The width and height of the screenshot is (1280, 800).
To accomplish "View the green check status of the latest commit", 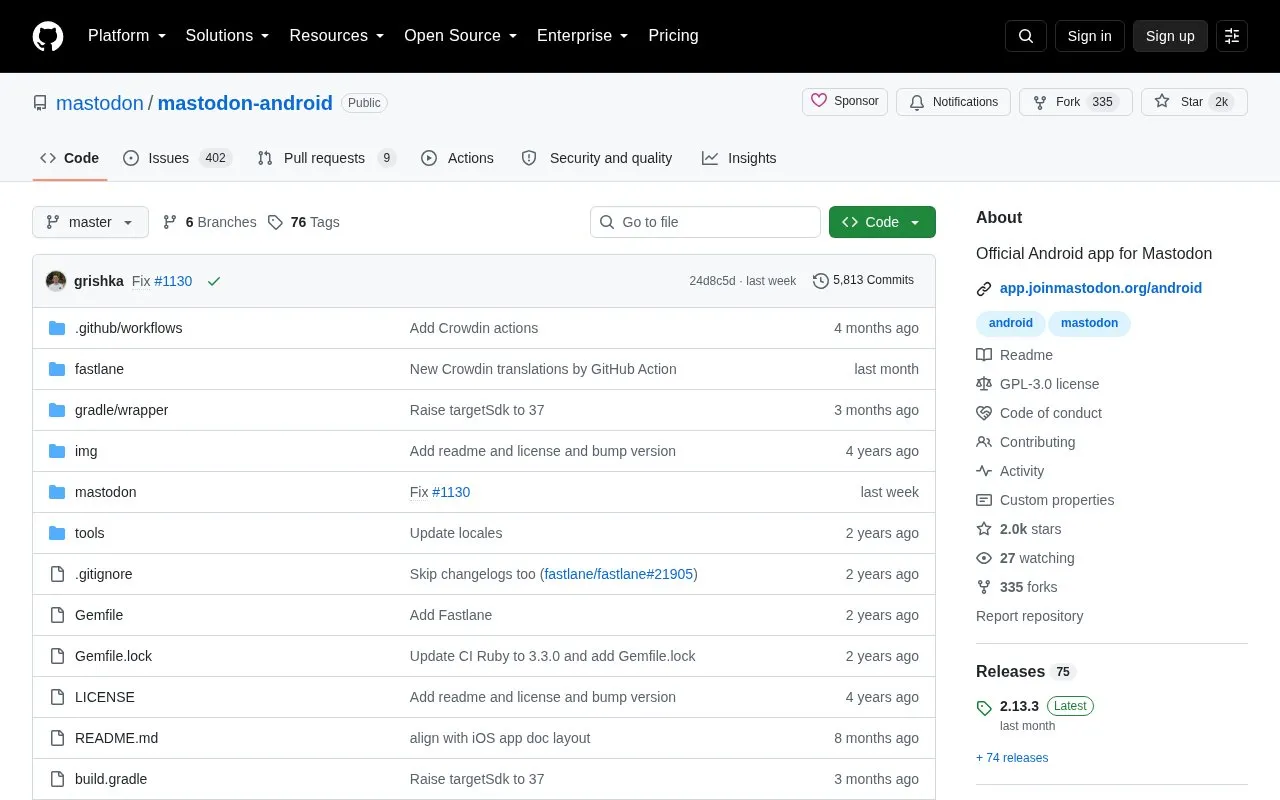I will (x=213, y=281).
